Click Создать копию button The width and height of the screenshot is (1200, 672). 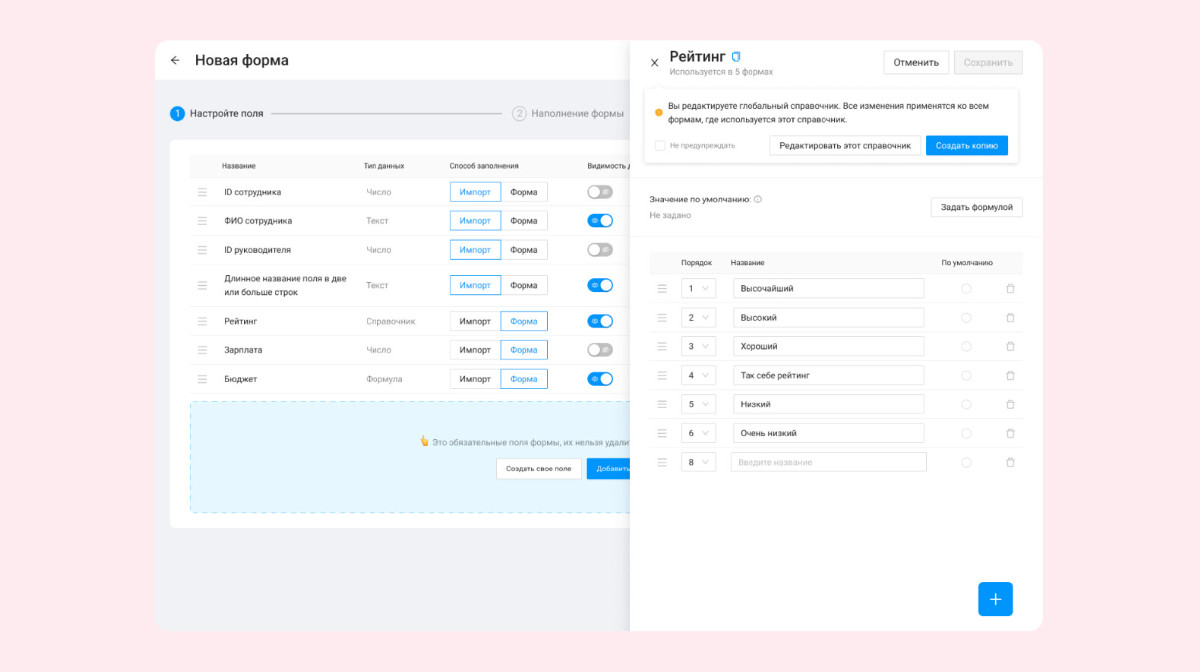coord(967,146)
